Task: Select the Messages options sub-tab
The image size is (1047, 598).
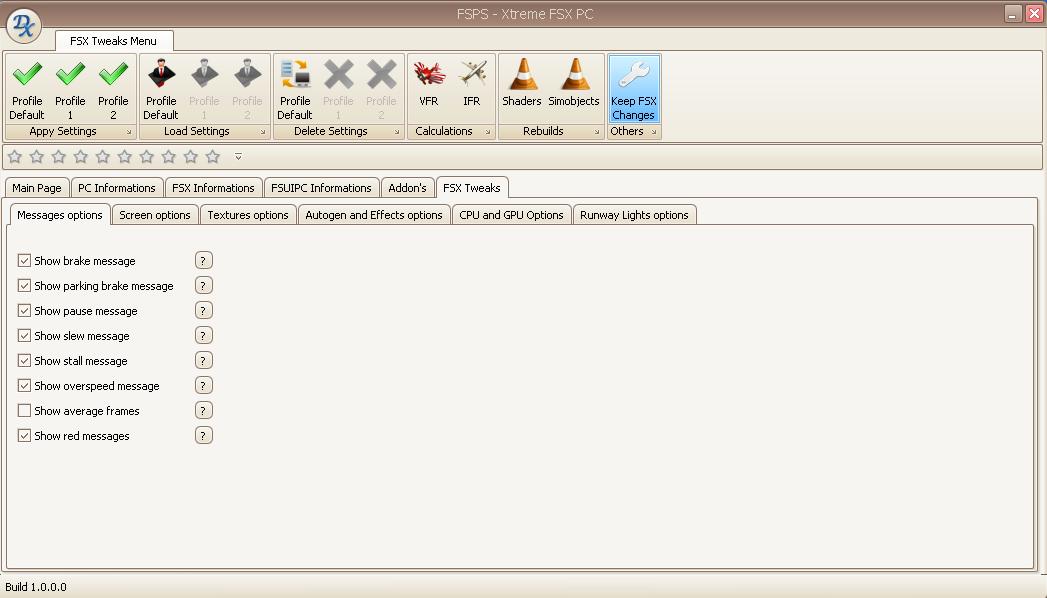Action: click(x=60, y=215)
